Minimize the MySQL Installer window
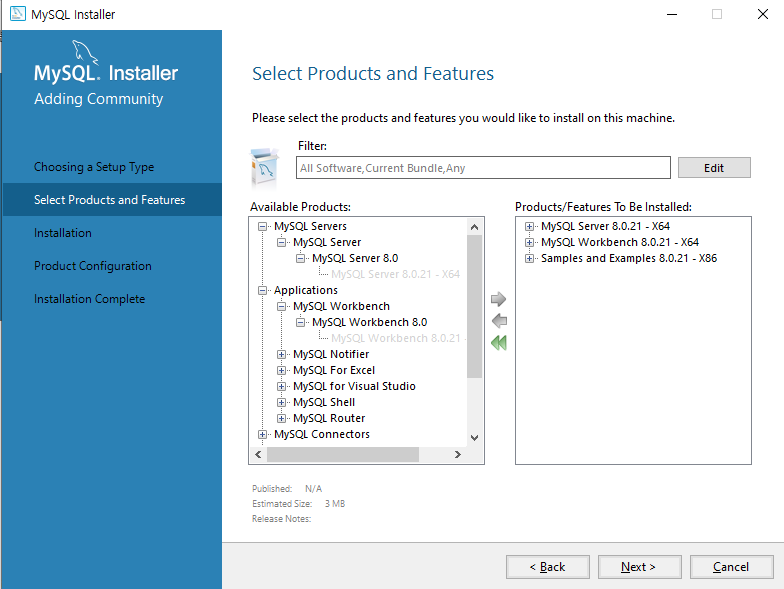The width and height of the screenshot is (784, 589). [x=672, y=14]
